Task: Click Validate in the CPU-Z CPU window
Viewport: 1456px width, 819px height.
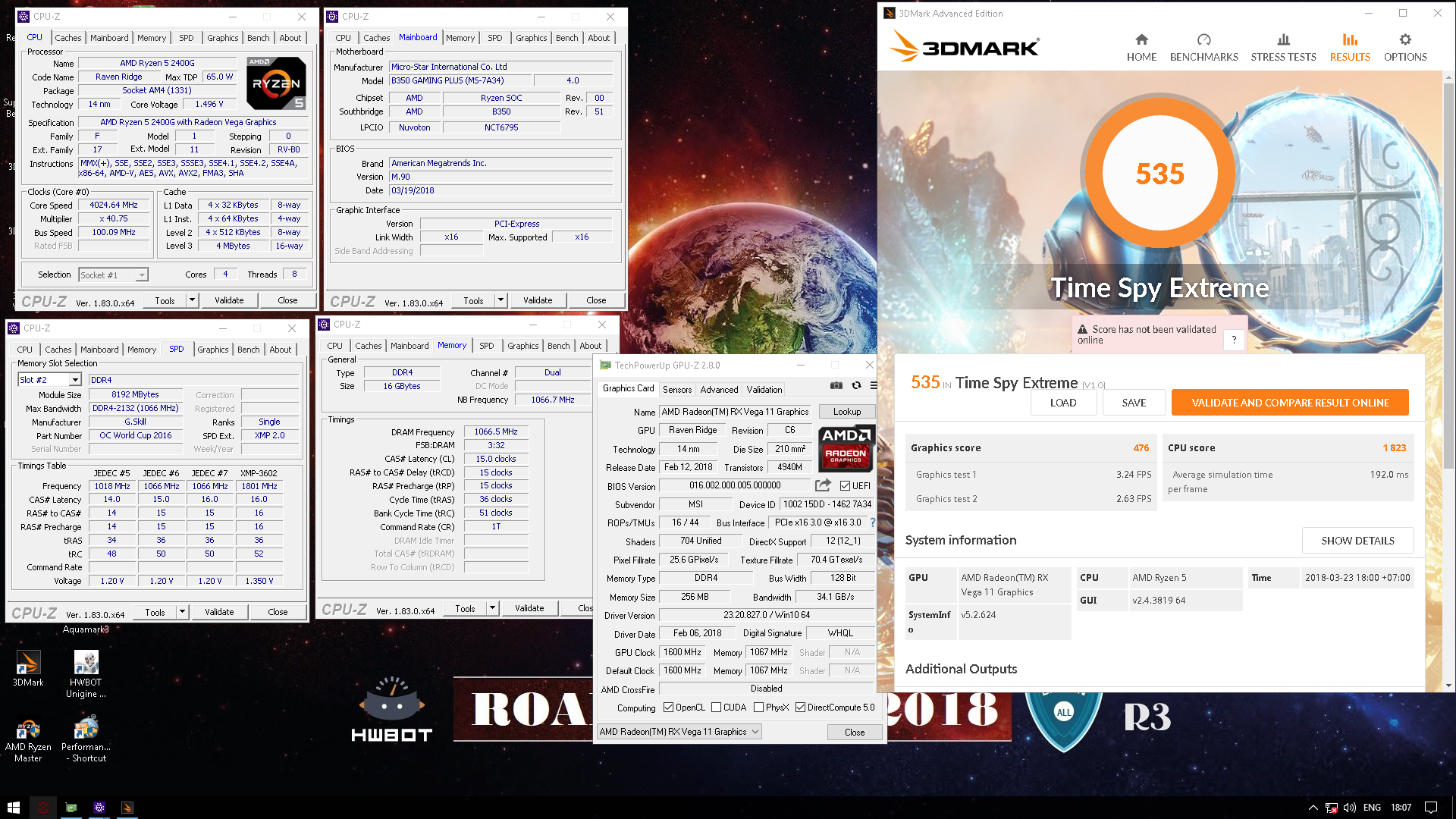Action: point(229,300)
